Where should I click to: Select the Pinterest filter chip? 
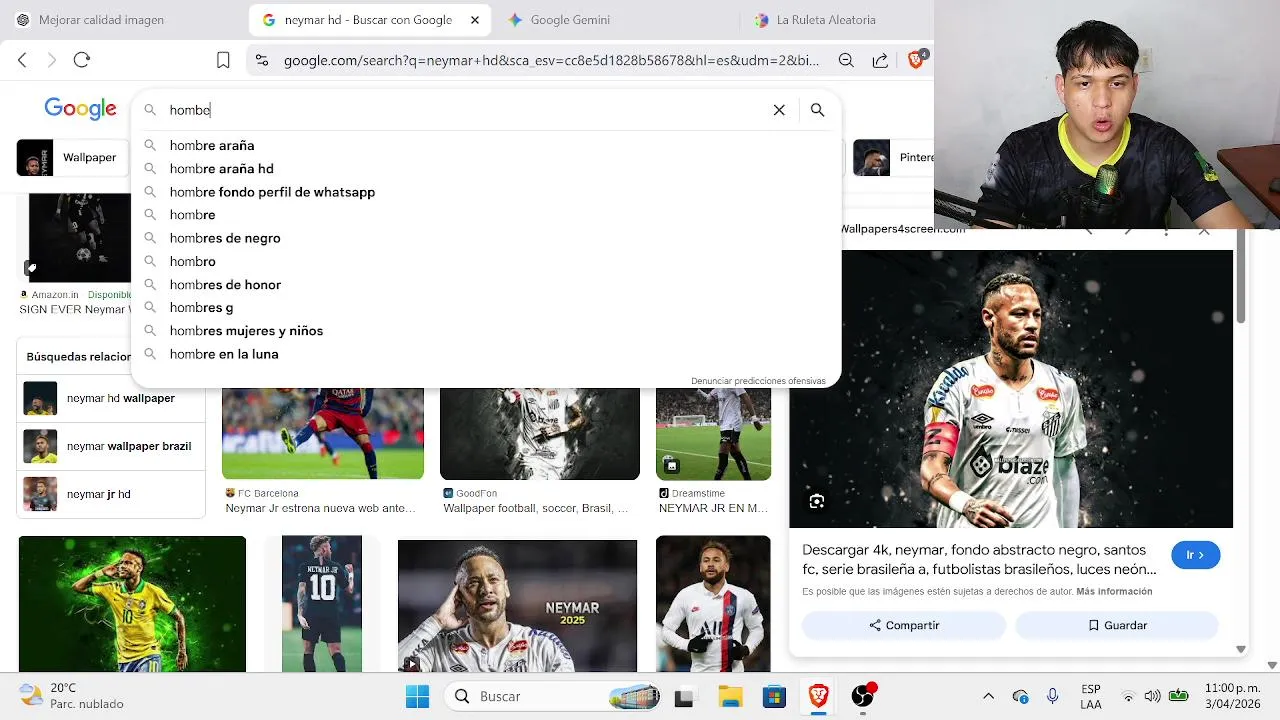pyautogui.click(x=894, y=158)
